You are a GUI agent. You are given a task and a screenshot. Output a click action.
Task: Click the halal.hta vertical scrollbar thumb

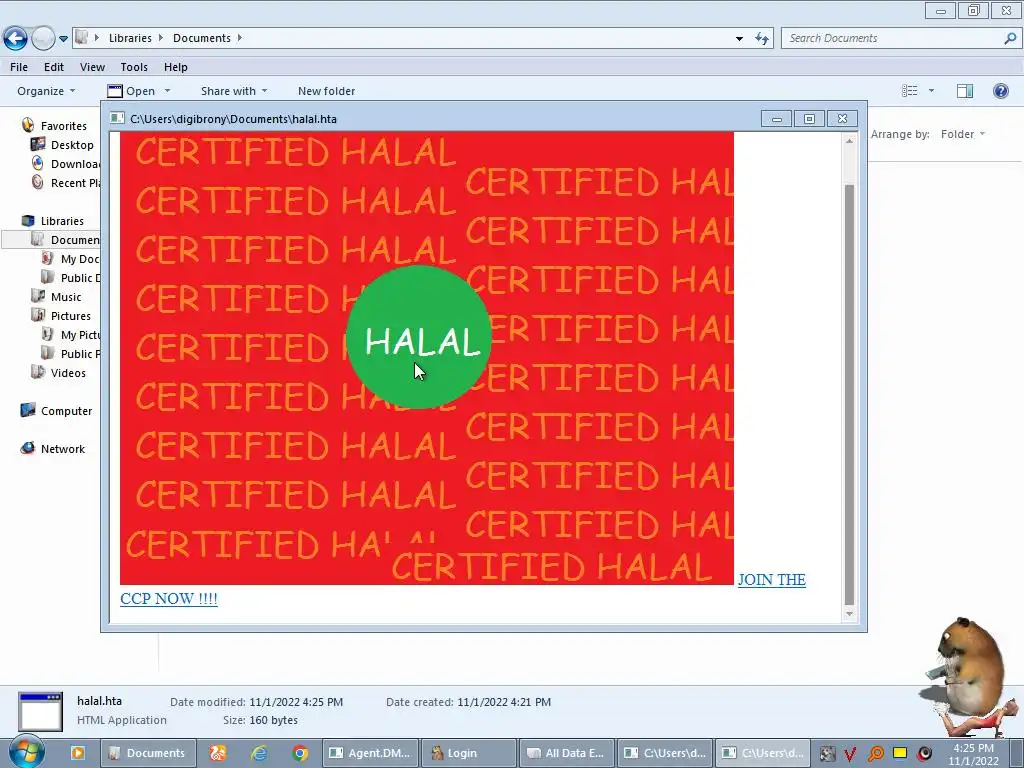coord(849,394)
